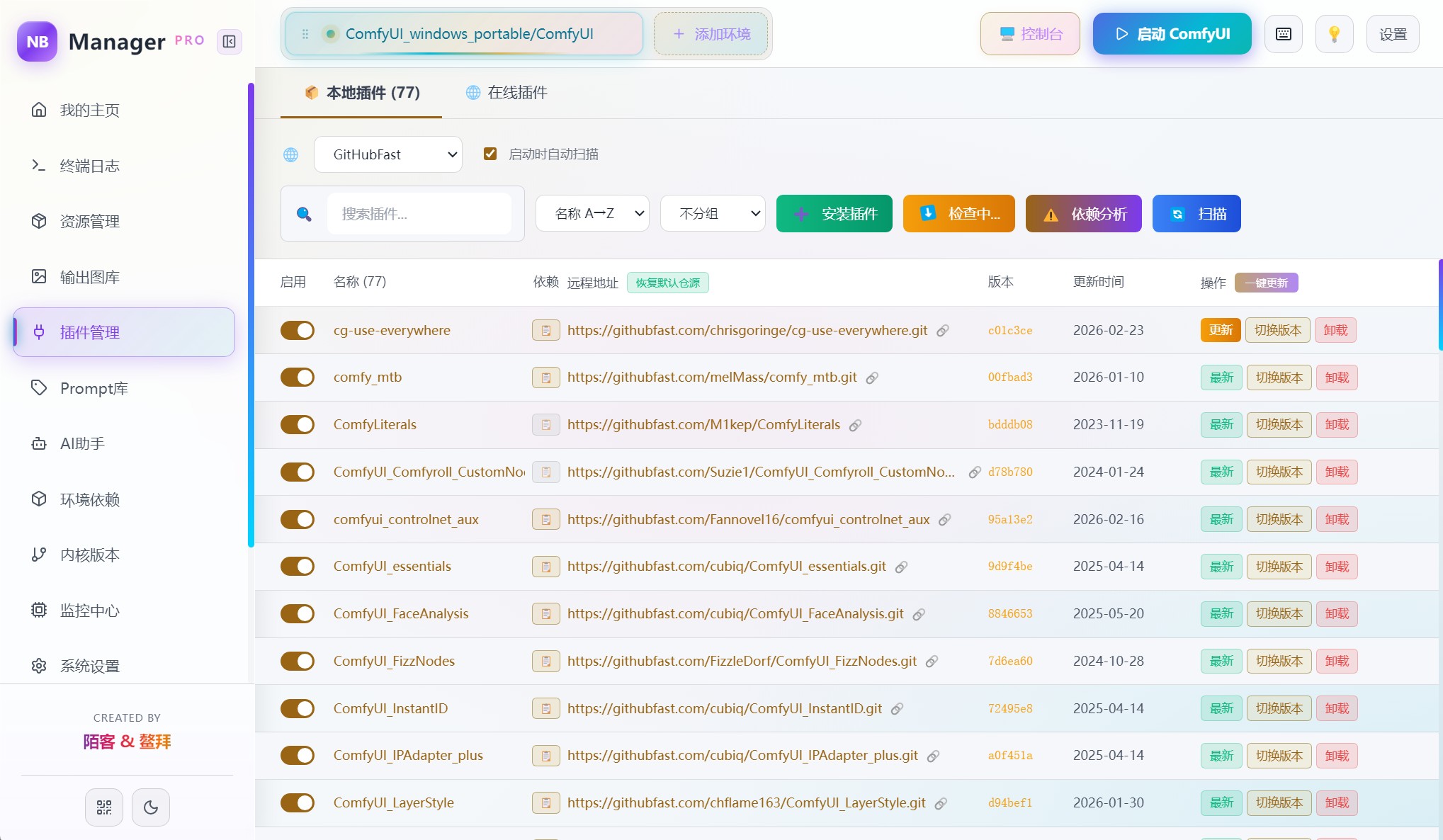Disable the cg-use-everywhere plugin toggle

[298, 330]
